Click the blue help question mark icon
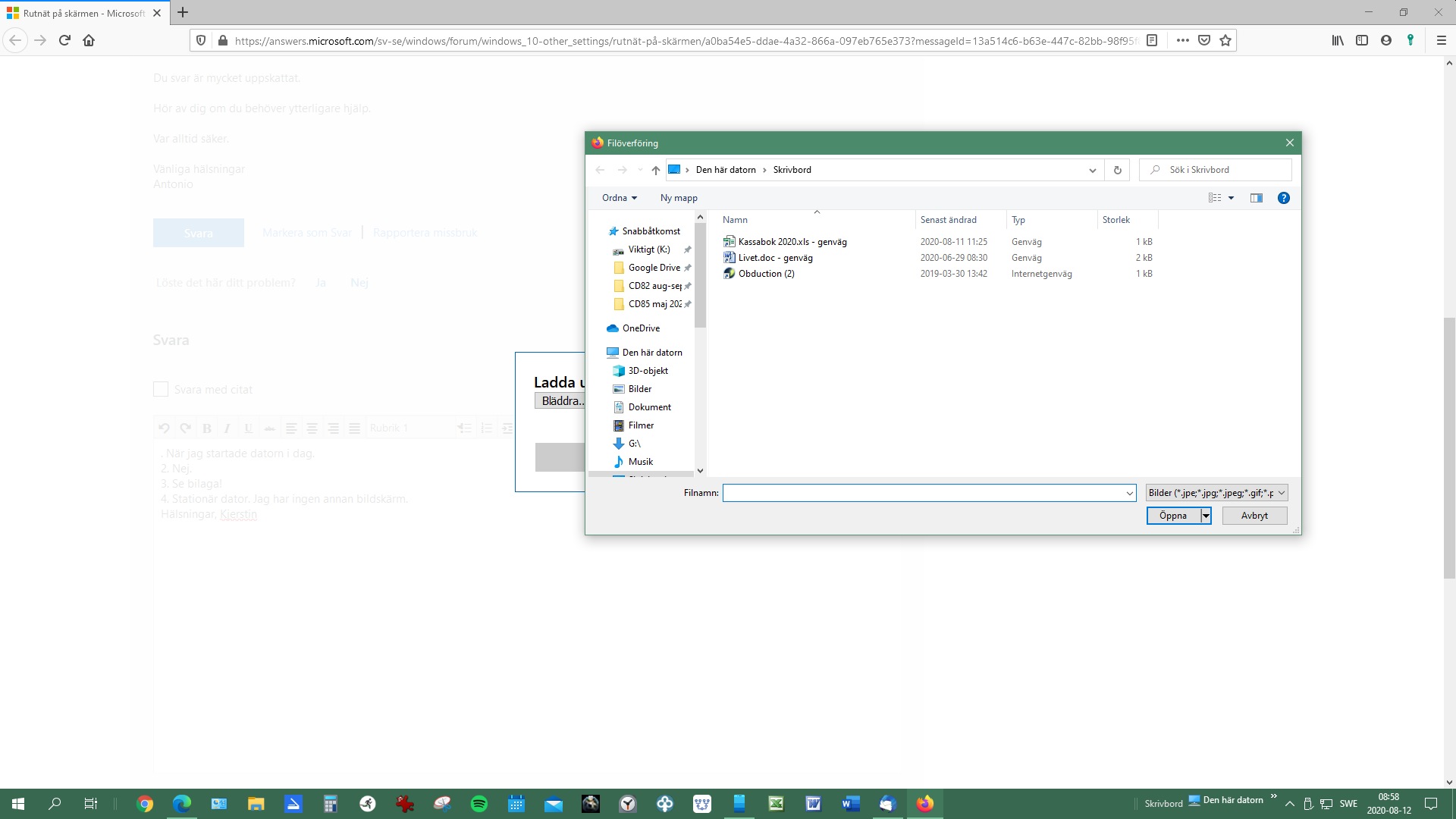 [1284, 198]
